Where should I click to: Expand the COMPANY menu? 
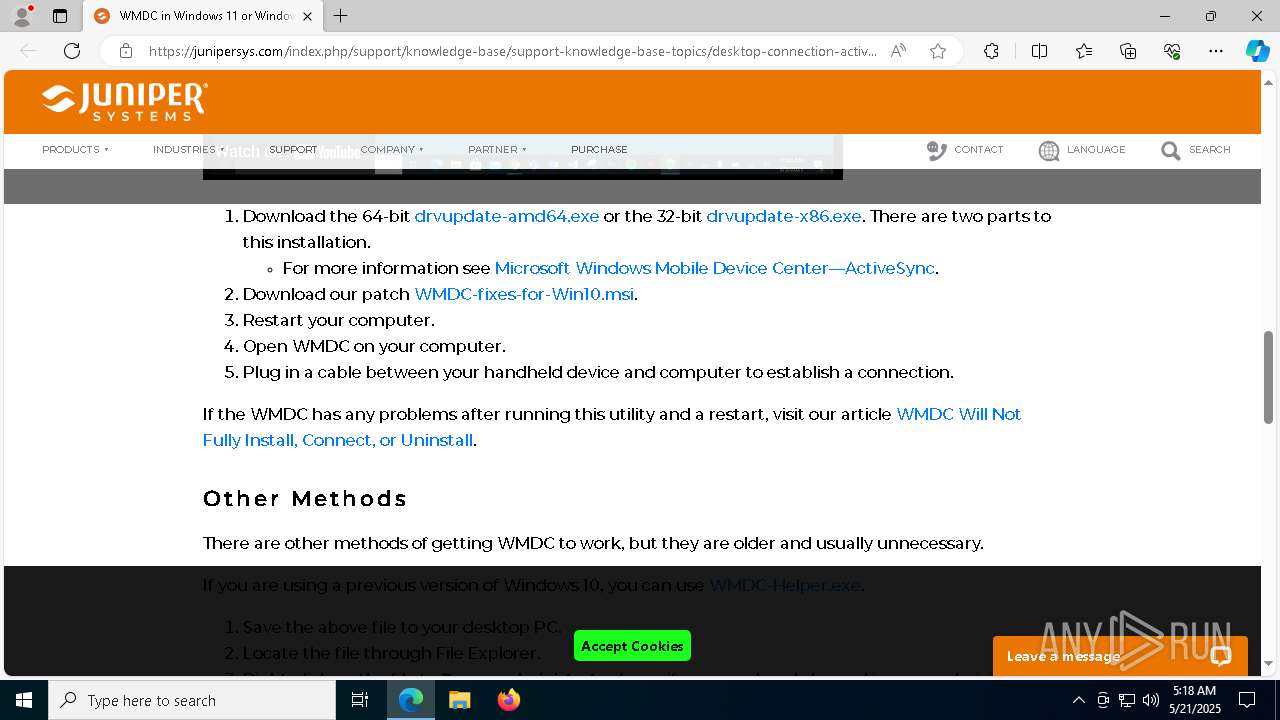392,149
